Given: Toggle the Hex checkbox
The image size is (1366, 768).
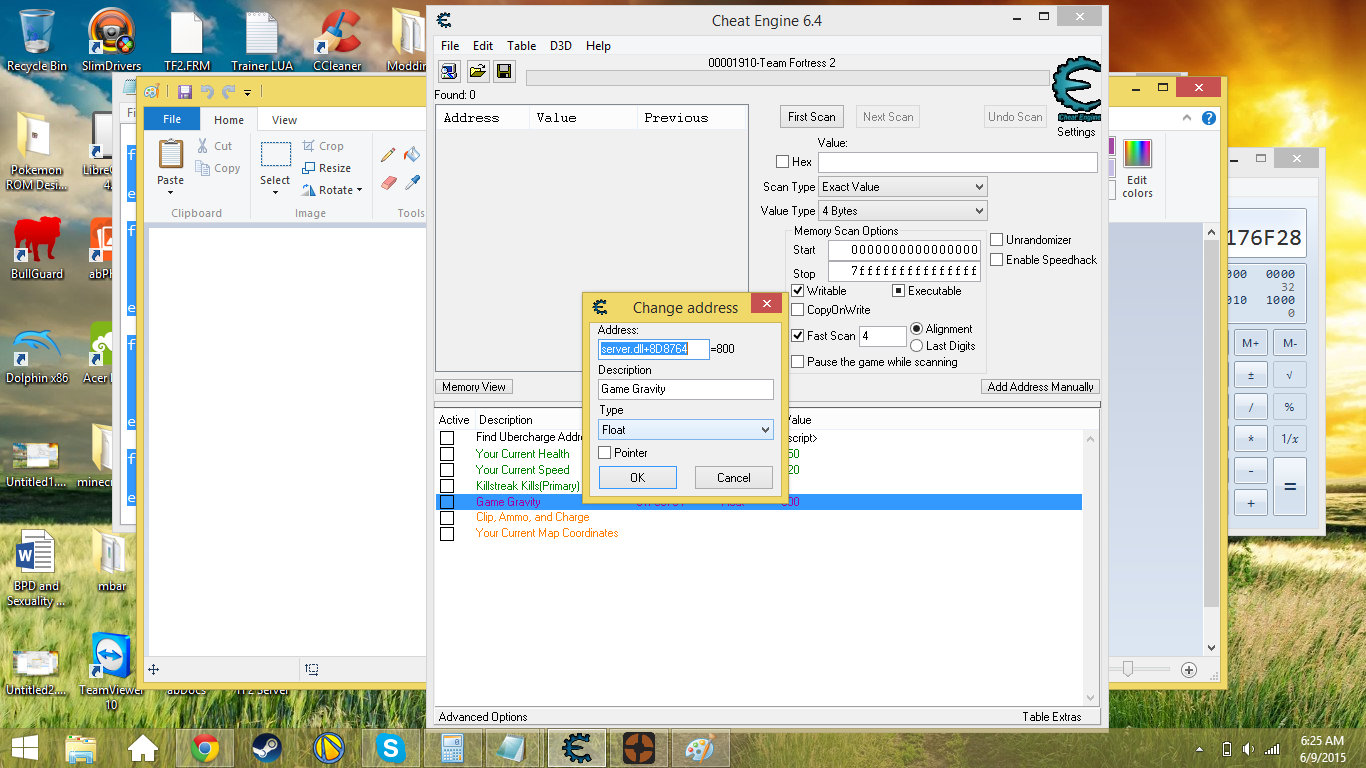Looking at the screenshot, I should 783,162.
